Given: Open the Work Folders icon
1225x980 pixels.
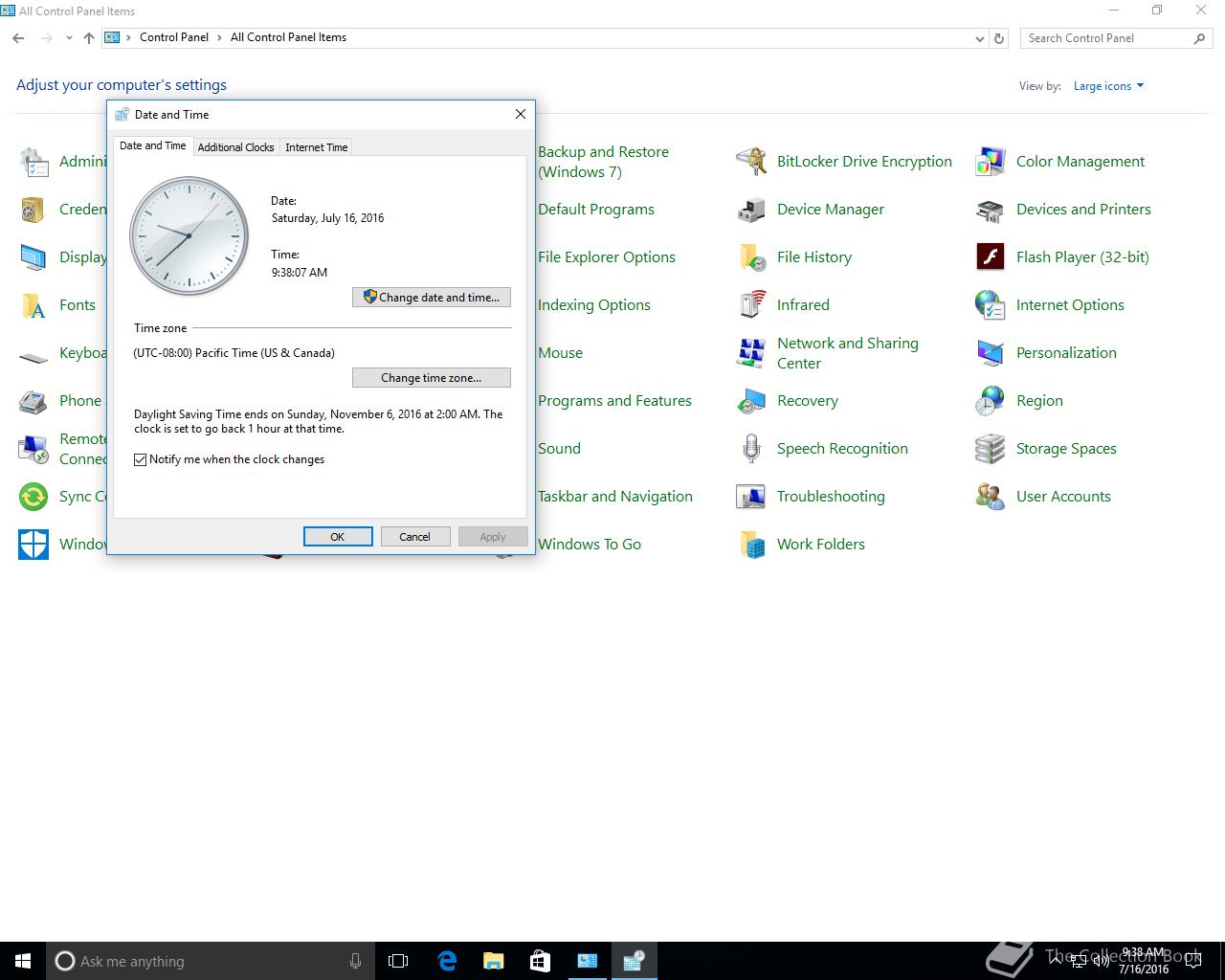Looking at the screenshot, I should point(751,545).
